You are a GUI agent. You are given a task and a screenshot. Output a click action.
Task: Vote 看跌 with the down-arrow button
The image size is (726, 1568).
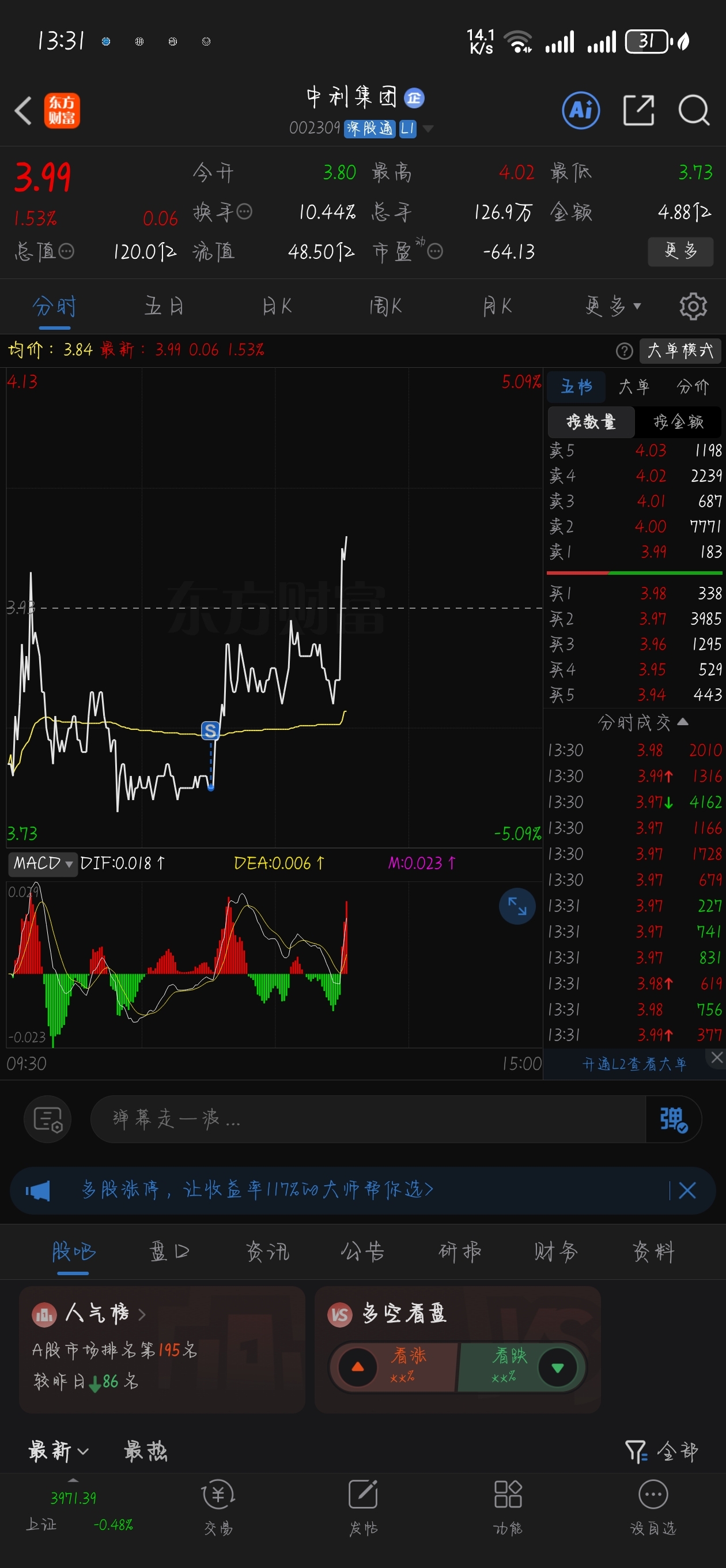point(557,1367)
